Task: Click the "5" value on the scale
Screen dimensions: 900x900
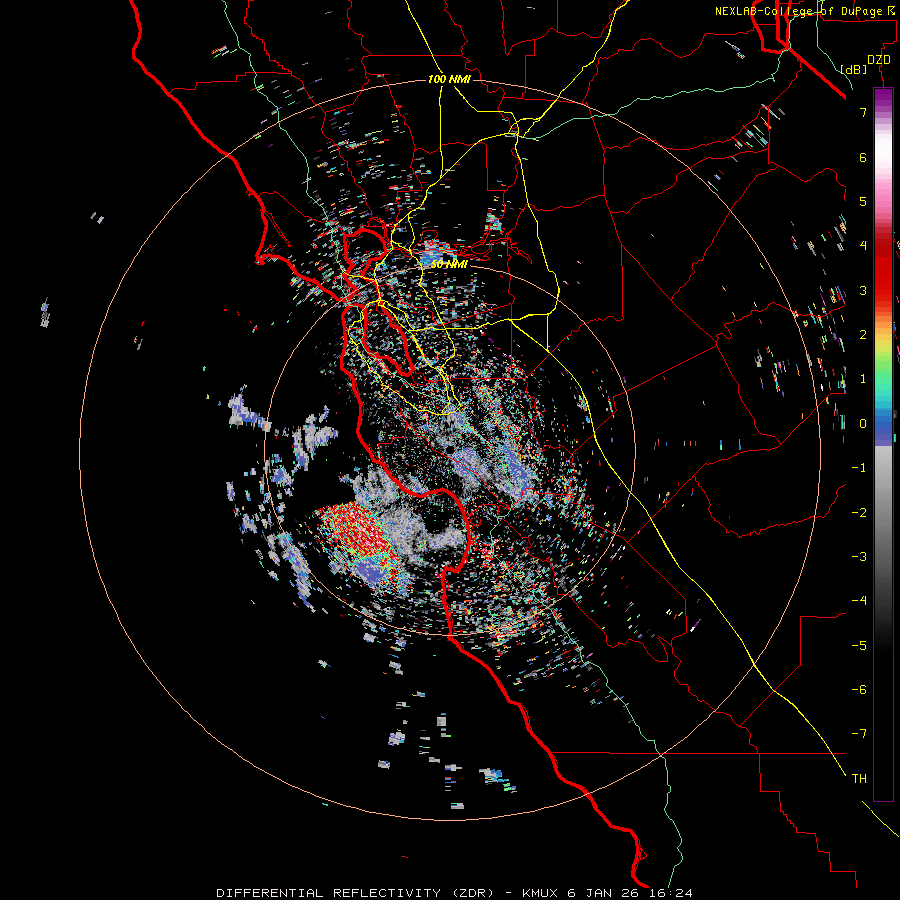Action: coord(863,201)
